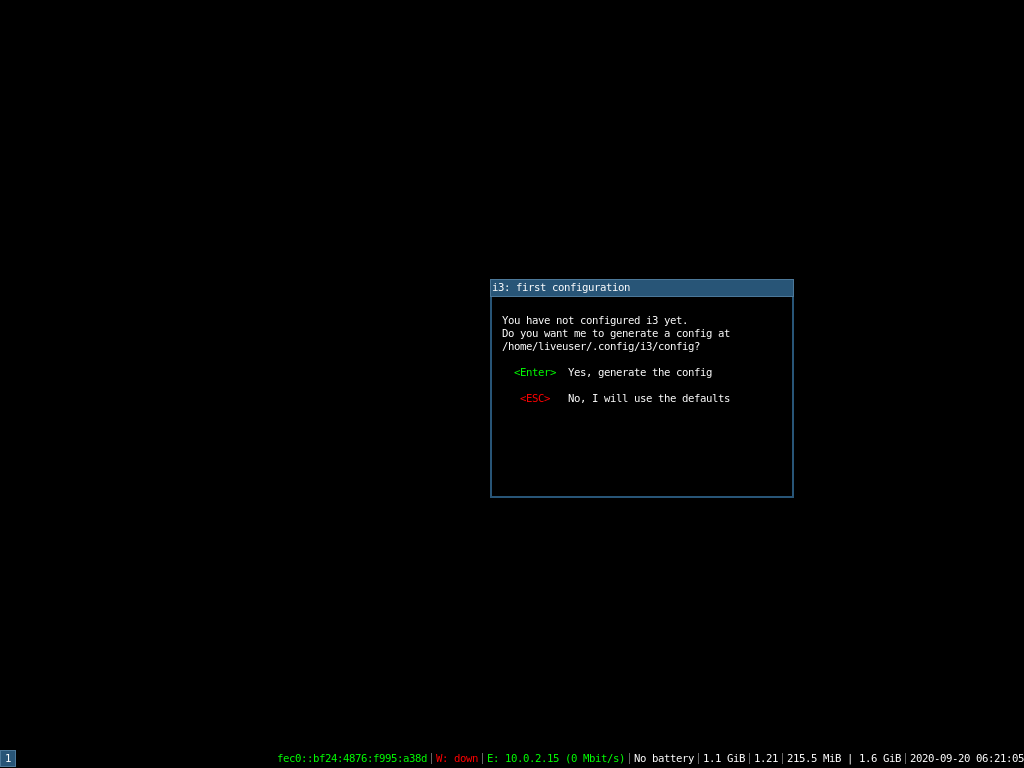Click IPv6 address fec0::bf24:4876:f995:a38d in status bar
Viewport: 1024px width, 768px height.
point(352,758)
